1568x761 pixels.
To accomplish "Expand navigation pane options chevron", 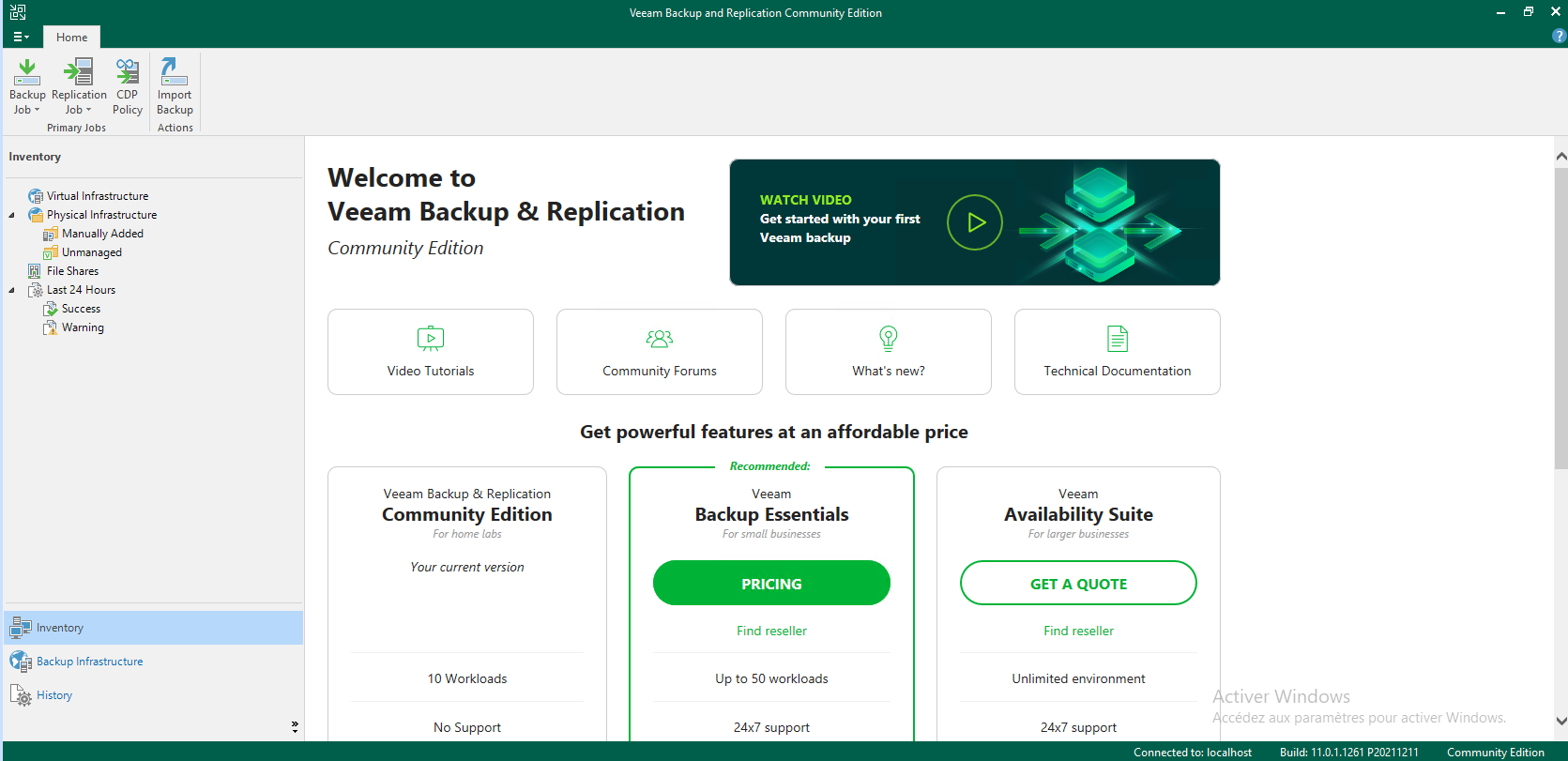I will [295, 726].
